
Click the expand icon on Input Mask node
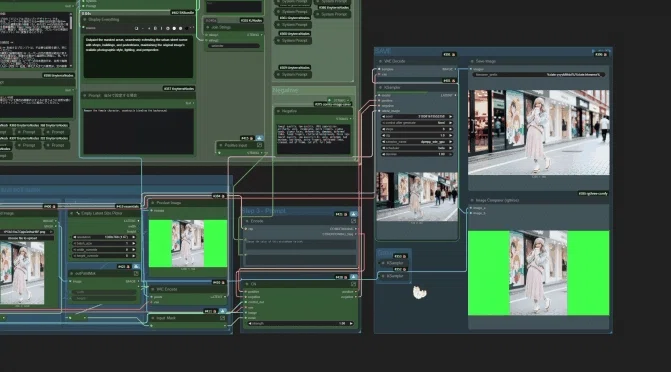[x=222, y=318]
